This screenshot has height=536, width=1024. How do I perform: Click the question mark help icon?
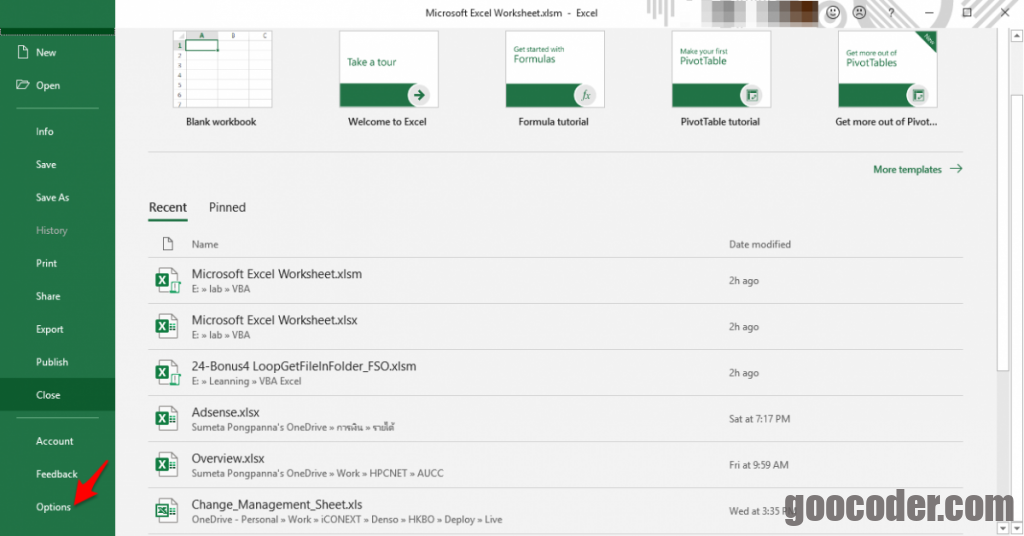coord(891,12)
